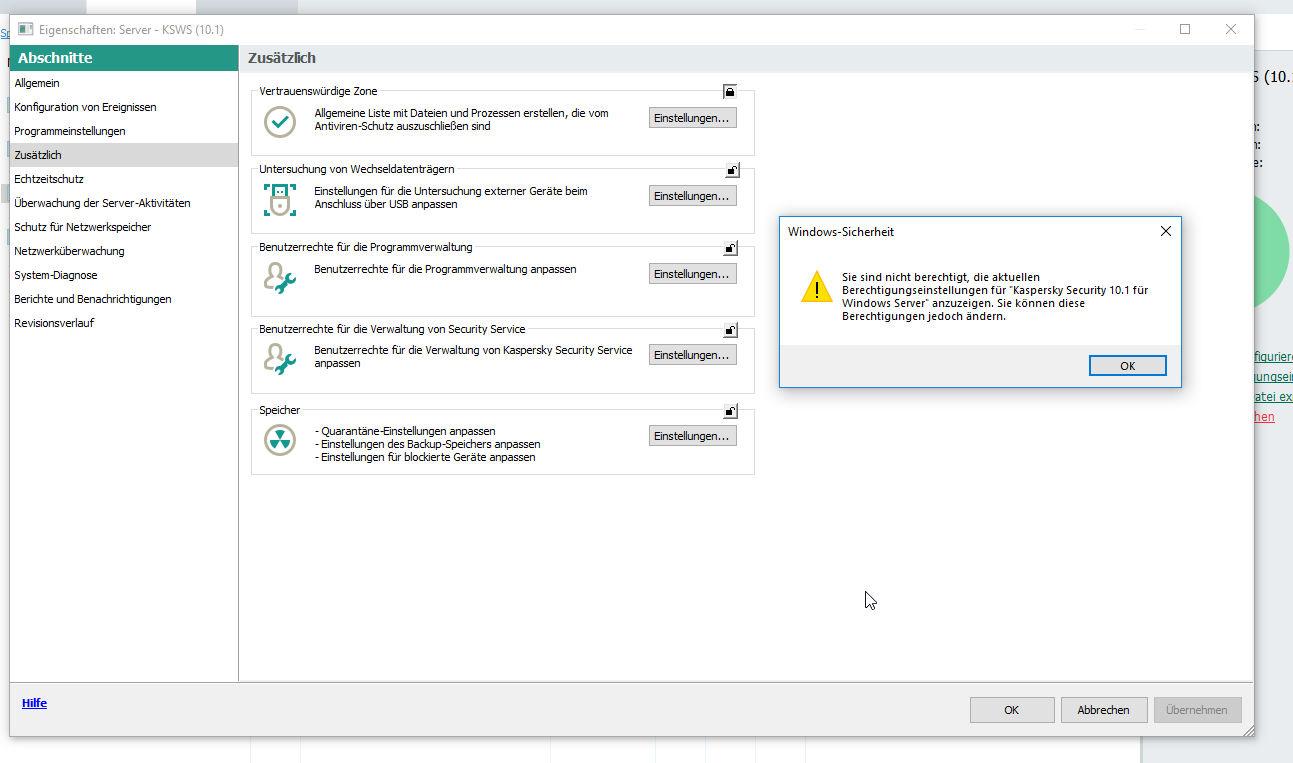Click Einstellungen des Backup-Speichers anpassen text
The image size is (1293, 763).
427,444
